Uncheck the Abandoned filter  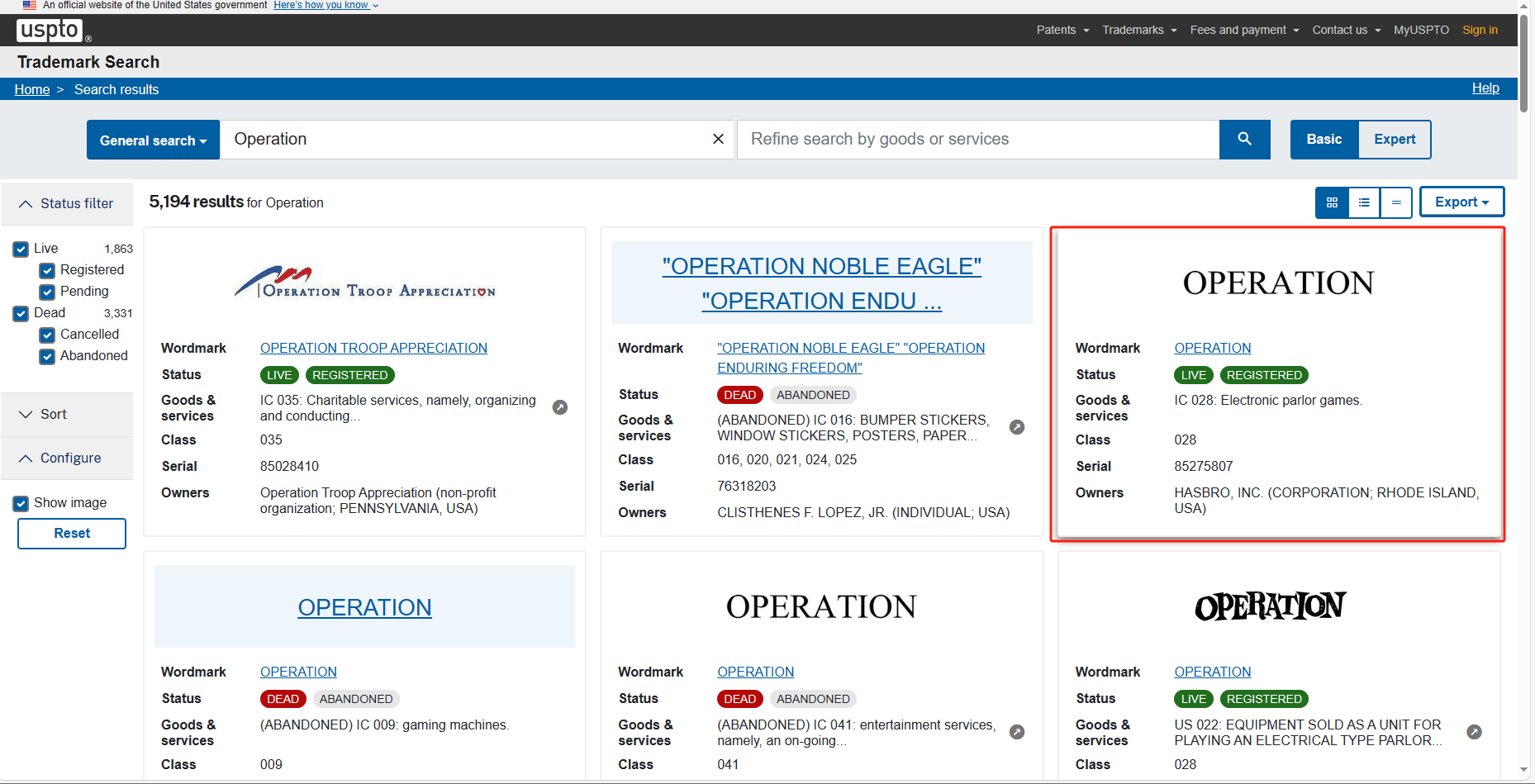coord(47,356)
